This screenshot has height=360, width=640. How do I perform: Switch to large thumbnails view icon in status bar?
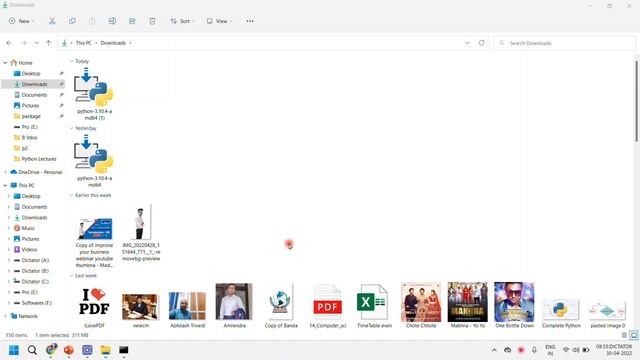[633, 335]
